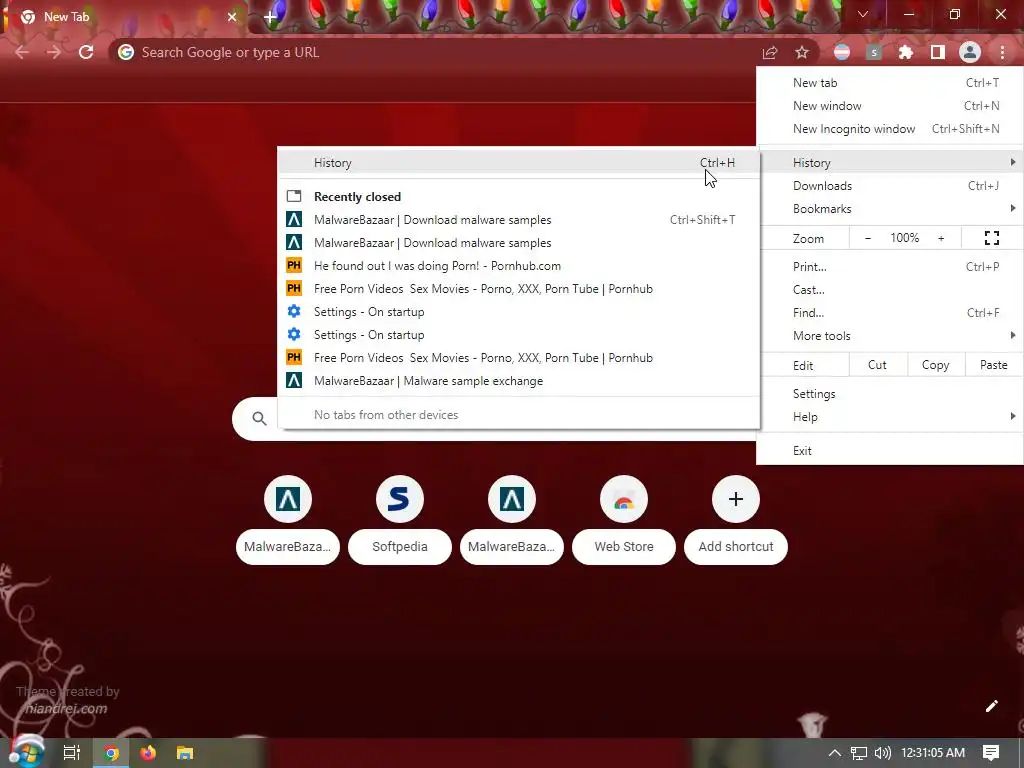Show hidden tray icons chevron
1024x768 pixels.
(x=835, y=753)
